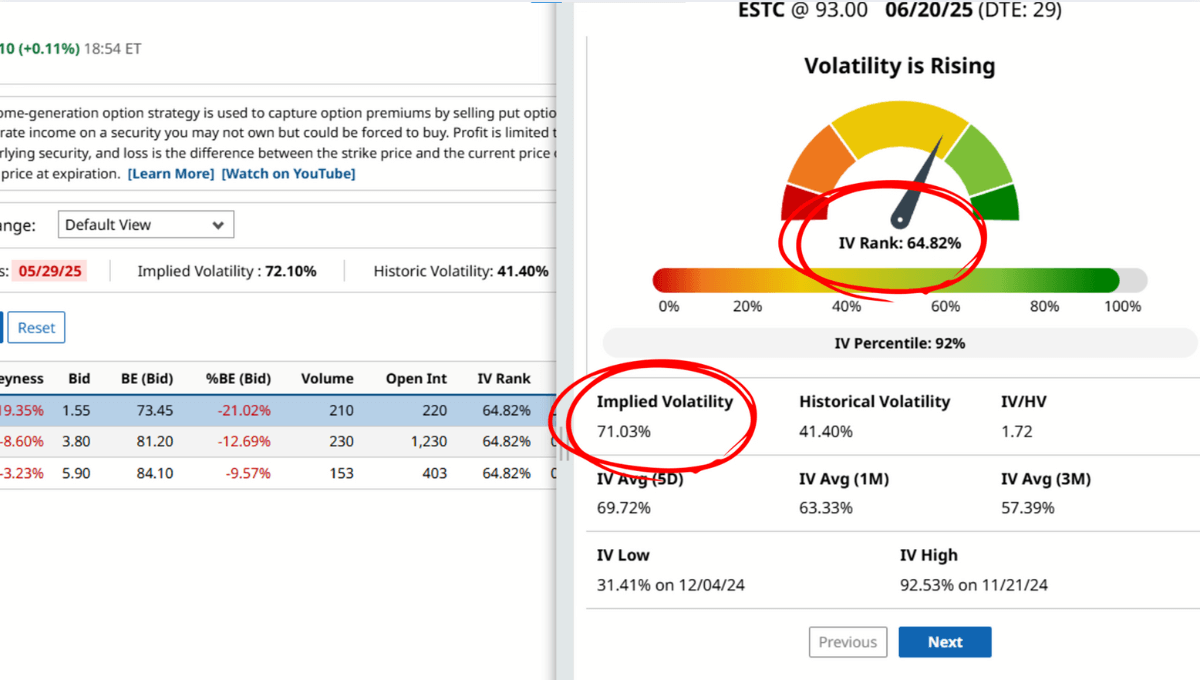Click the Reset button
Screen dimensions: 1200x680
(x=36, y=327)
